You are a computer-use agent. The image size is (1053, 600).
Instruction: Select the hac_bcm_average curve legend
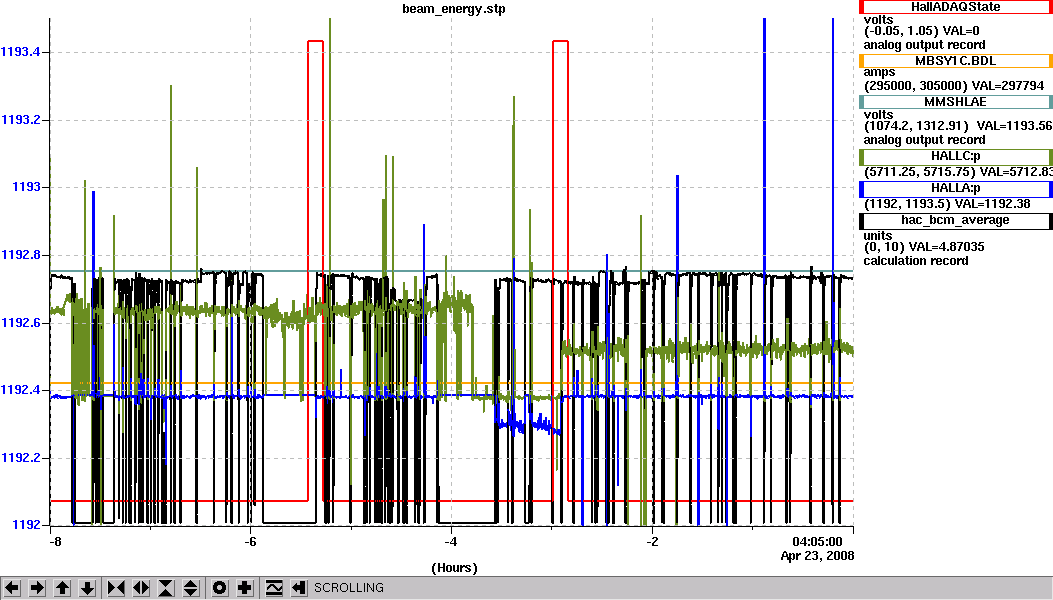click(x=956, y=220)
